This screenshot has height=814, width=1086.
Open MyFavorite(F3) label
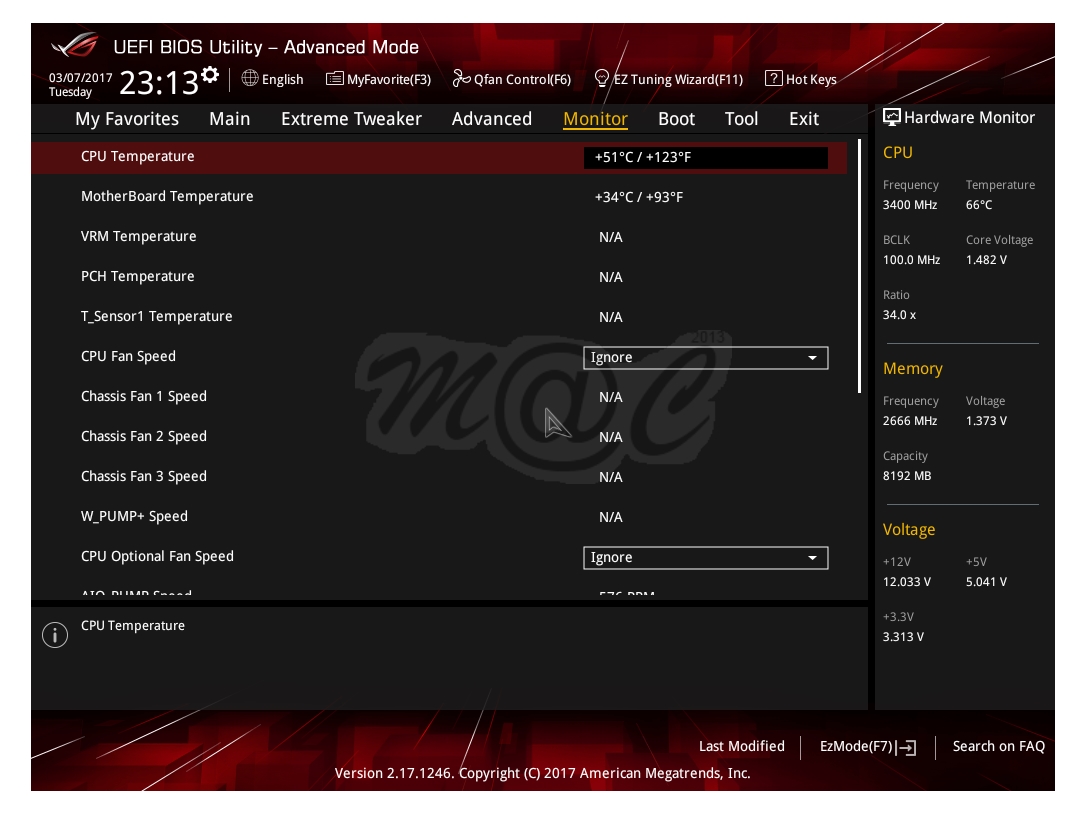tap(389, 79)
